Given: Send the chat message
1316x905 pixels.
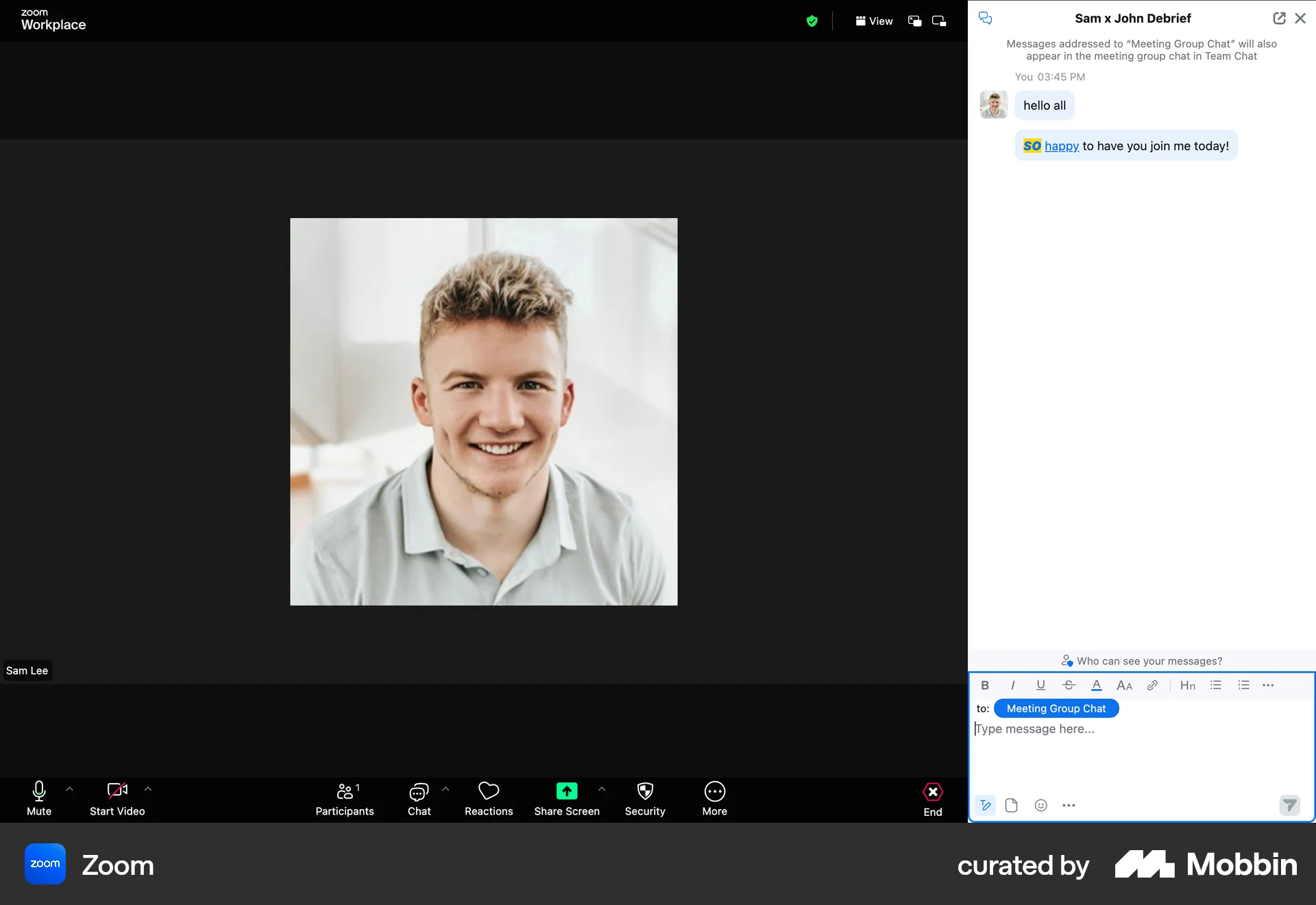Looking at the screenshot, I should [1290, 806].
